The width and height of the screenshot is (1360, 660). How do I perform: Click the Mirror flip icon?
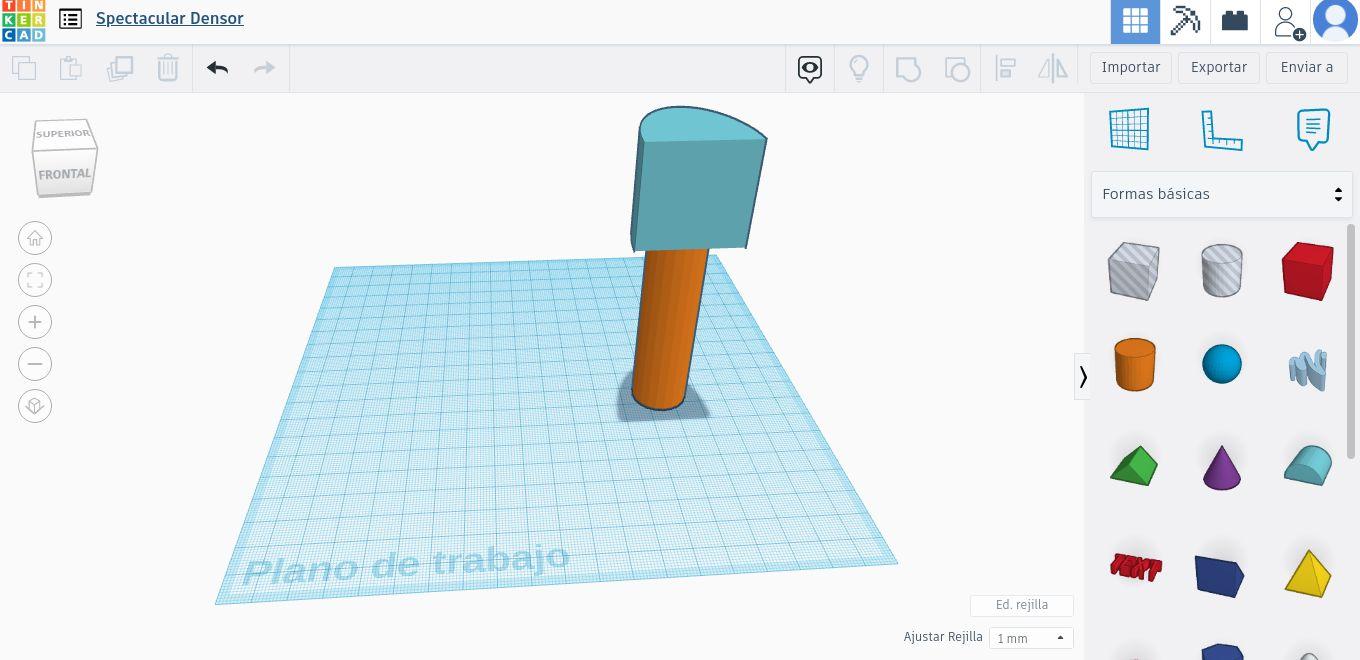point(1053,68)
